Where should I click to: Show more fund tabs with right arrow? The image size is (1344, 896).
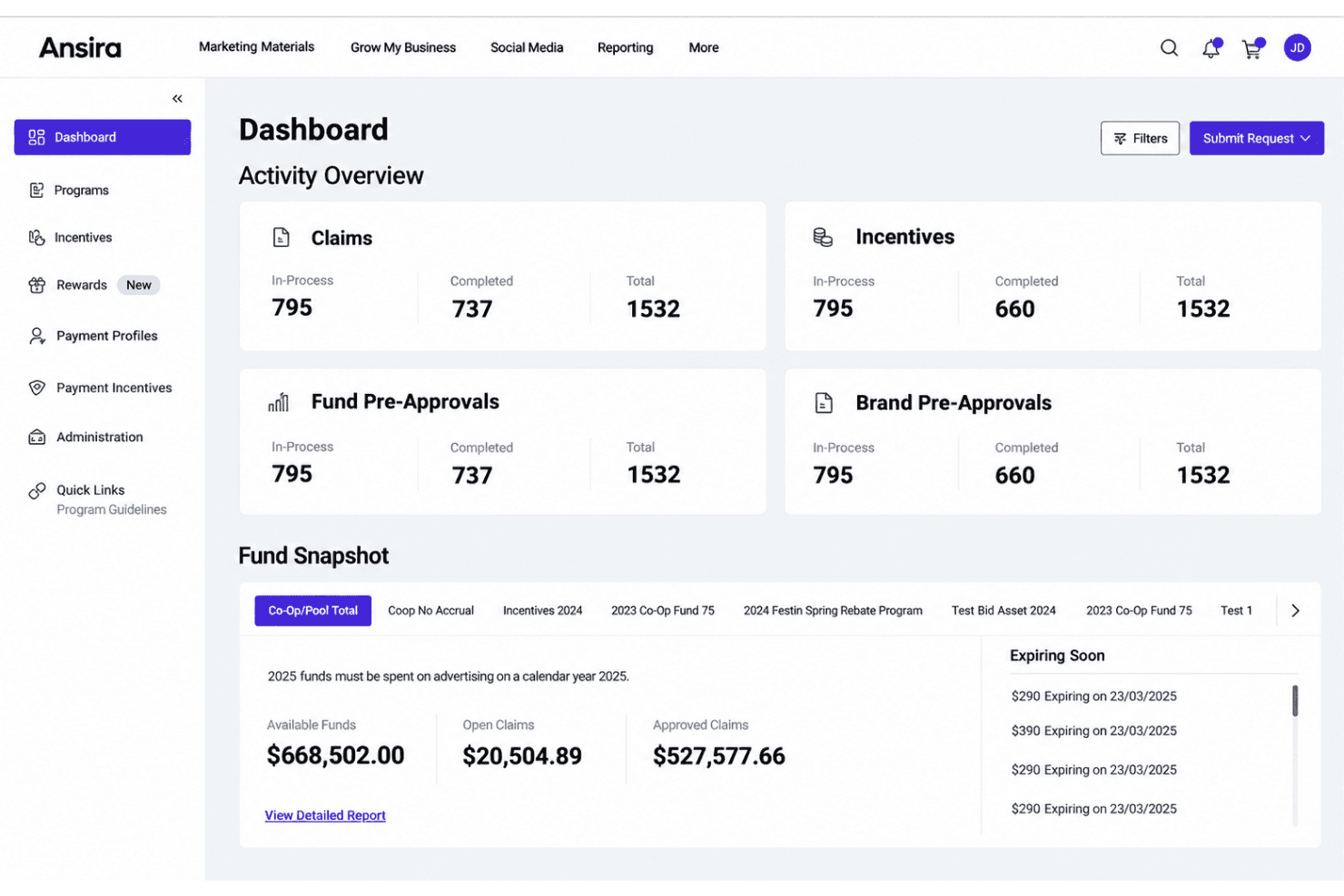pyautogui.click(x=1295, y=611)
